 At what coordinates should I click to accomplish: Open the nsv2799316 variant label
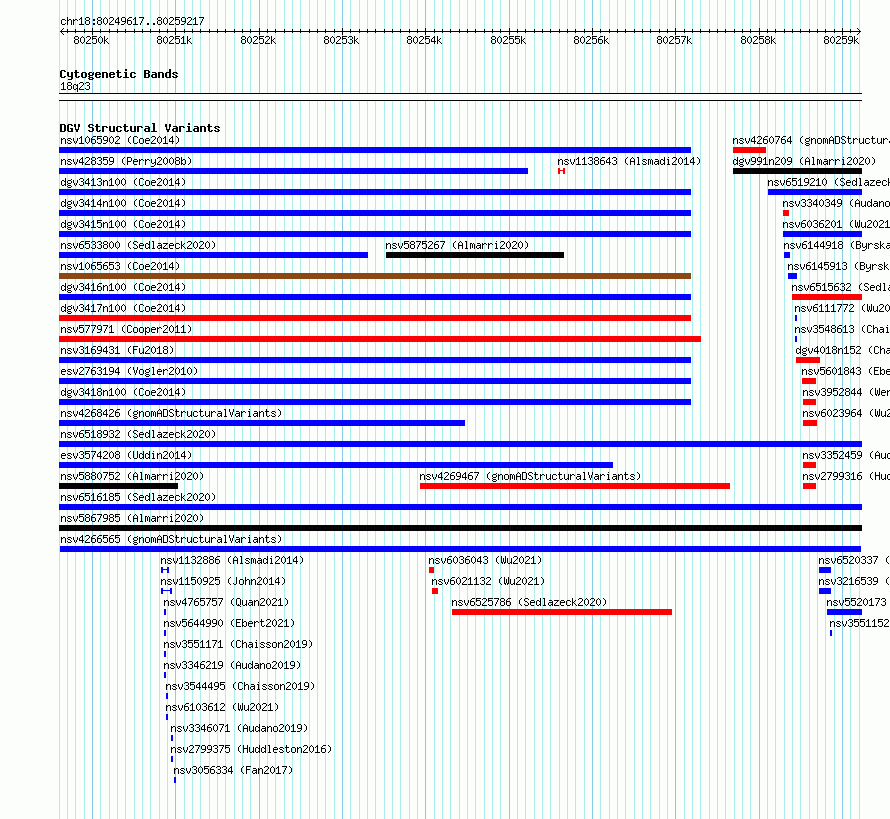coord(846,476)
